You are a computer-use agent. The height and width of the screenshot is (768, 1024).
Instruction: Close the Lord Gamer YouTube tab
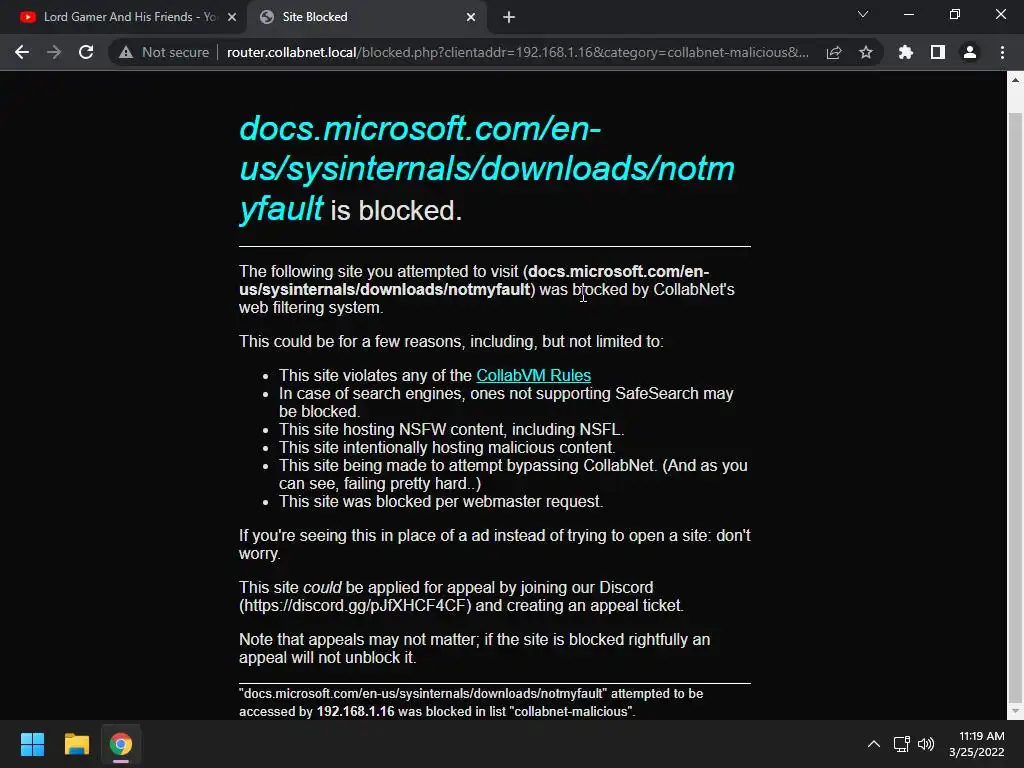click(232, 17)
